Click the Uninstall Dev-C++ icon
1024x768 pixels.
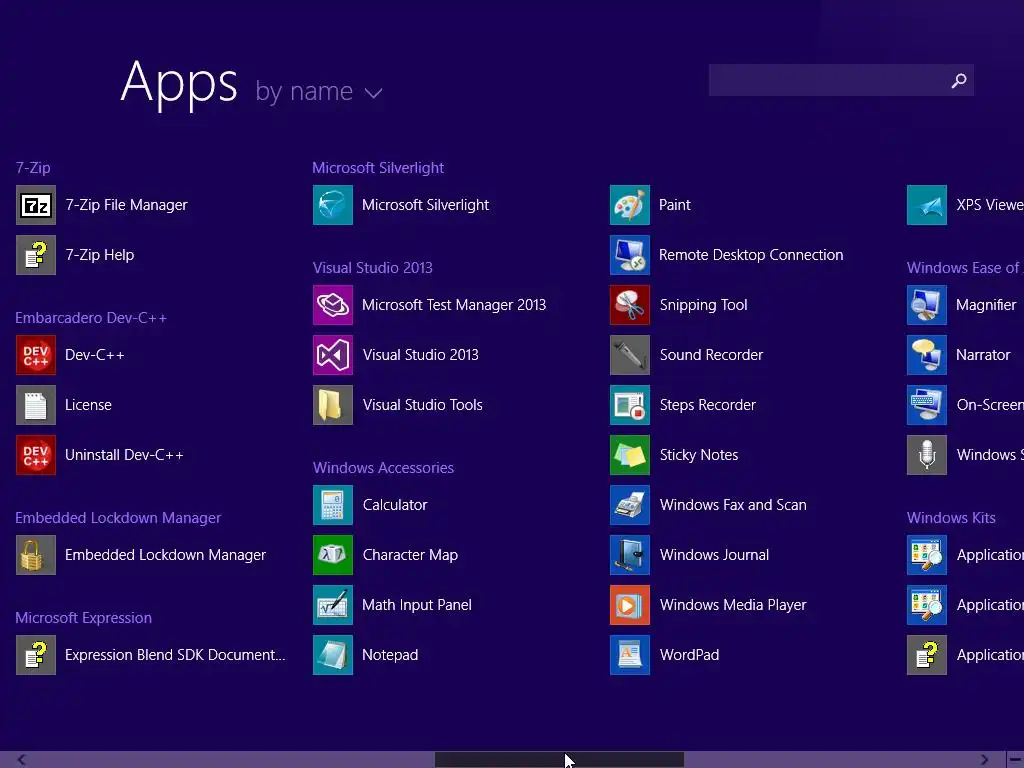pos(36,455)
